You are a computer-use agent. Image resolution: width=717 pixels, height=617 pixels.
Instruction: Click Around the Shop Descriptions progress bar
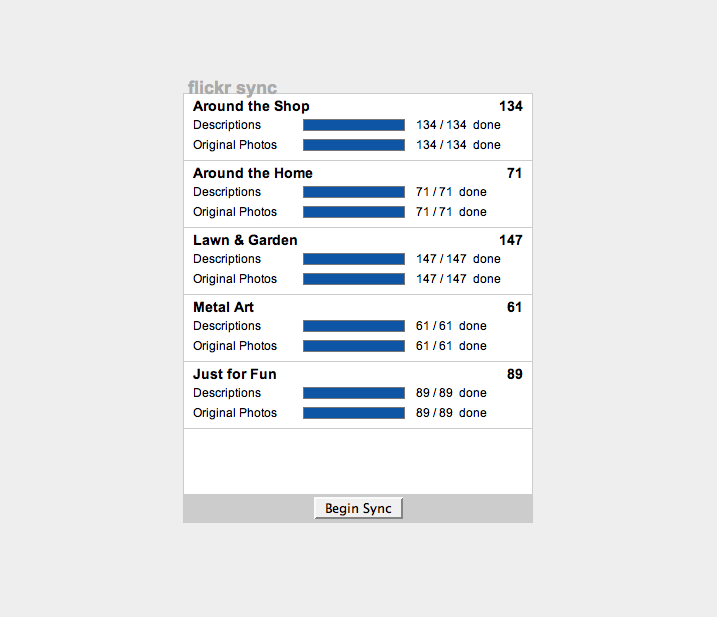tap(354, 125)
